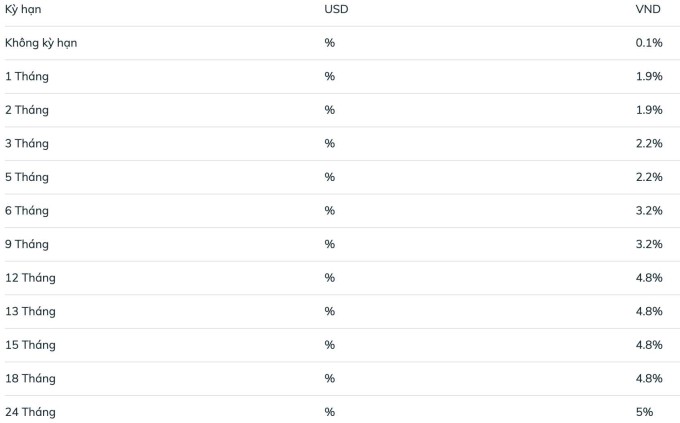The height and width of the screenshot is (423, 680).
Task: Select the "1 Tháng" term label
Action: pos(27,76)
